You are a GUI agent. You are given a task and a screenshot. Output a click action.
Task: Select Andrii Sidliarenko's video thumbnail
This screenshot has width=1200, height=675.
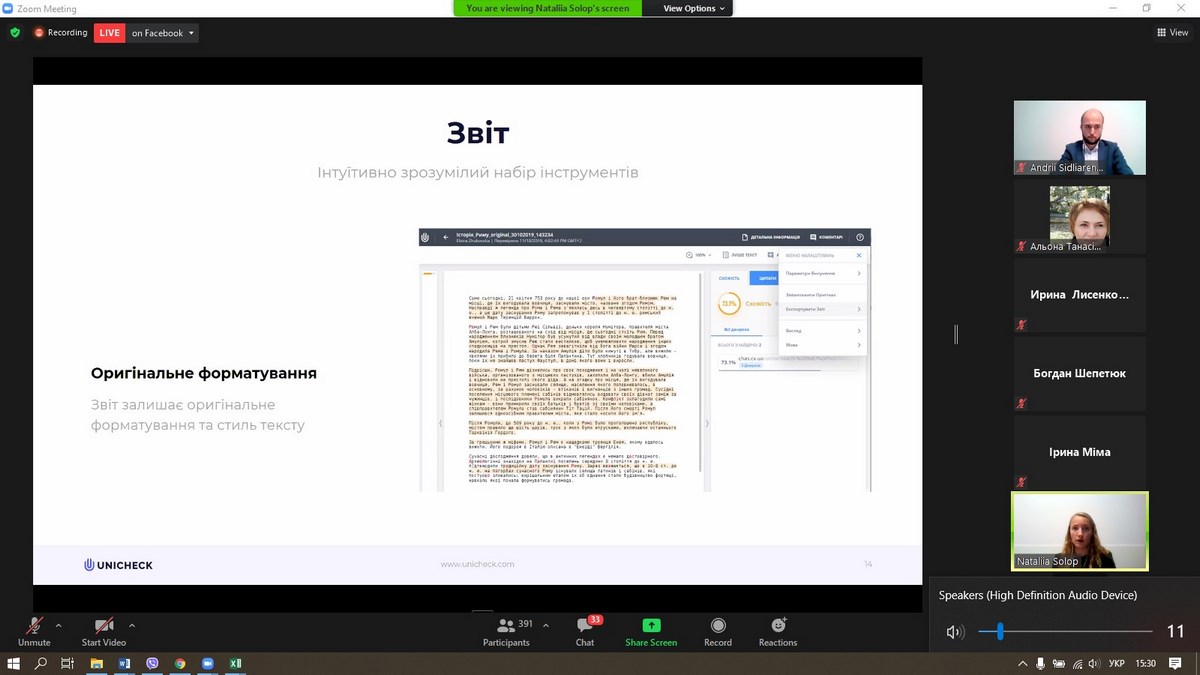tap(1079, 137)
